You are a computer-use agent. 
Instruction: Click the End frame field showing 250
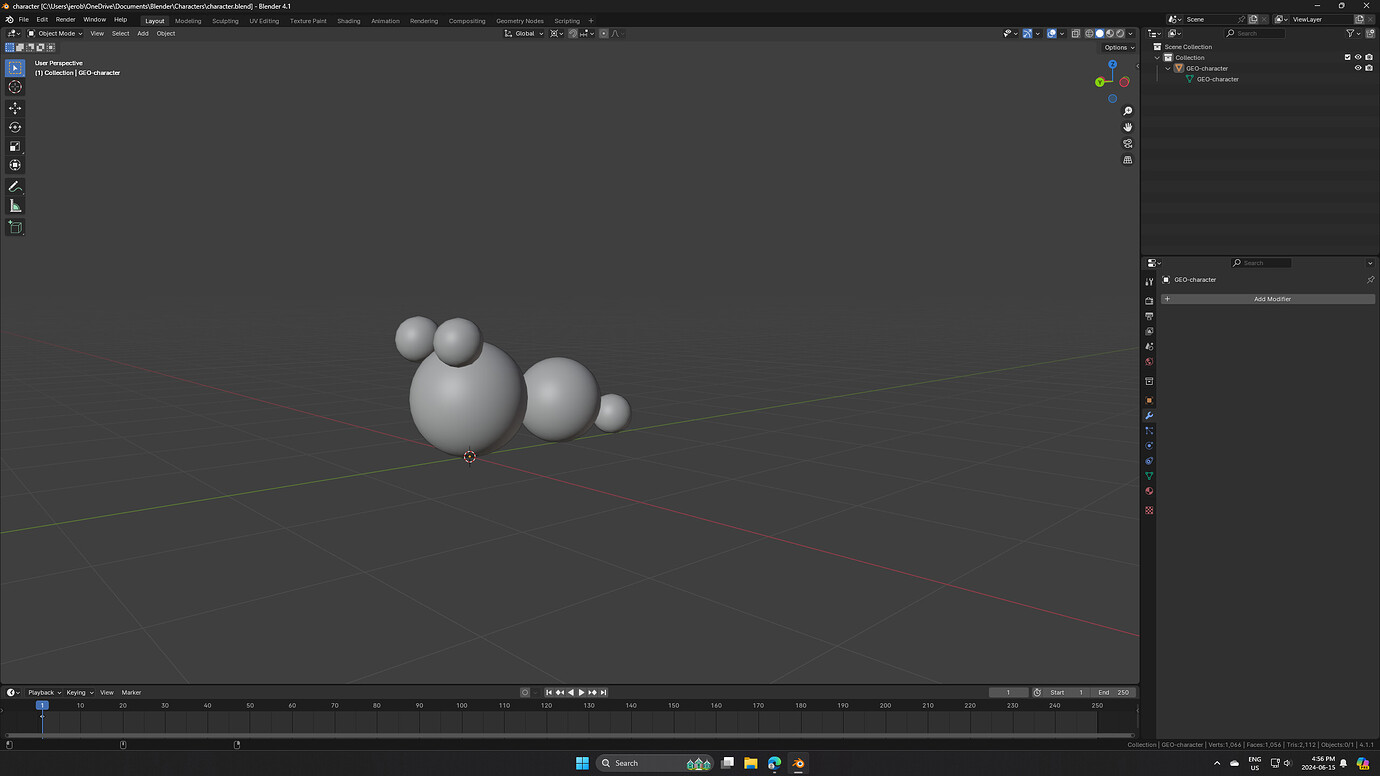[x=1114, y=692]
